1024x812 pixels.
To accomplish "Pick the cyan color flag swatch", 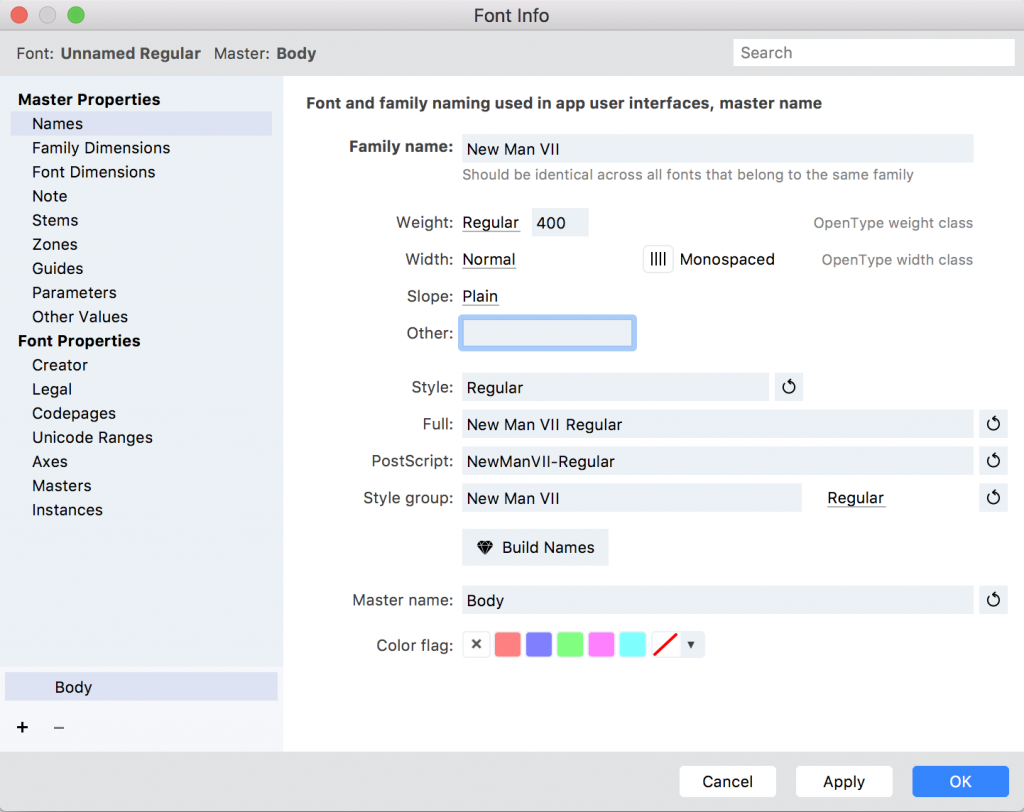I will [632, 645].
